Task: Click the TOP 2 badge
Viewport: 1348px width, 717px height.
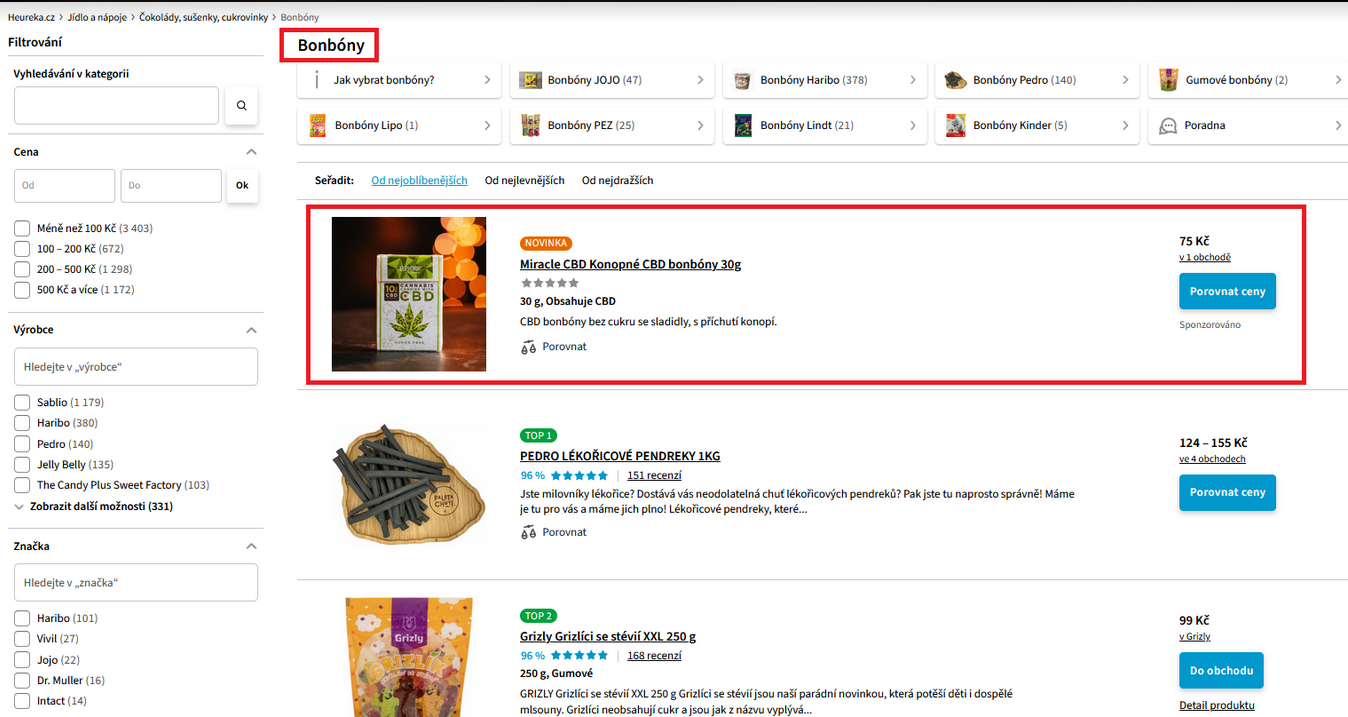Action: [538, 616]
